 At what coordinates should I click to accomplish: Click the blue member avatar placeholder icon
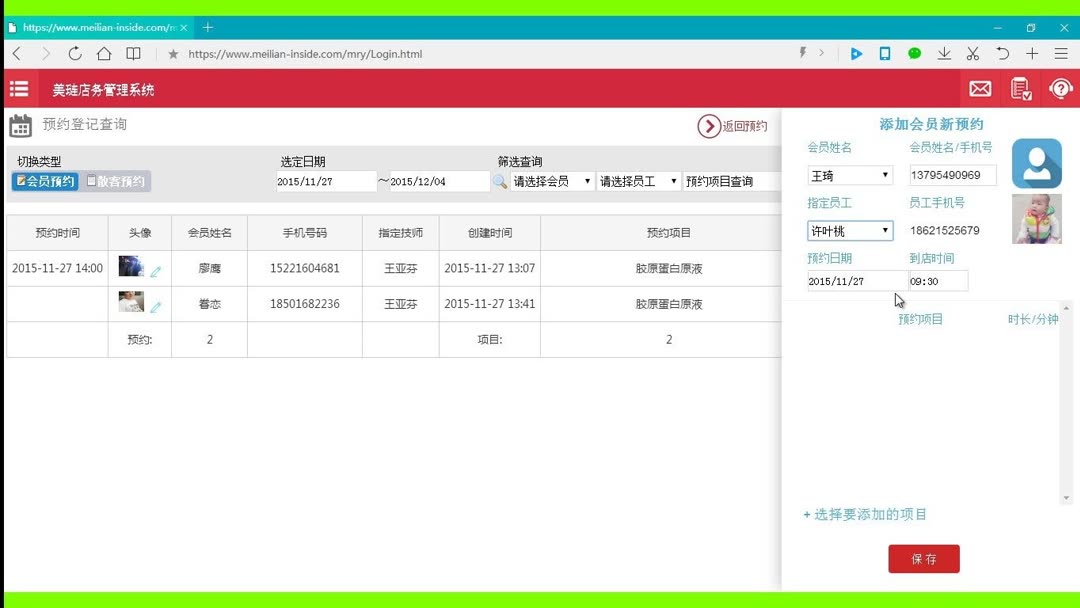pyautogui.click(x=1036, y=162)
